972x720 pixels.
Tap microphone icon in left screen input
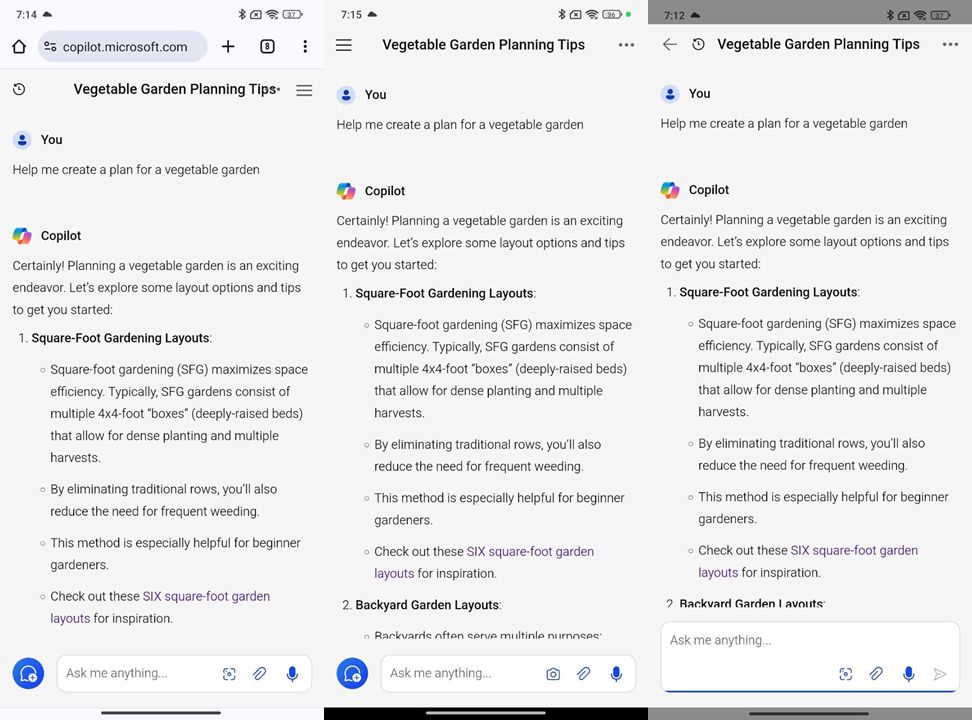pos(292,674)
